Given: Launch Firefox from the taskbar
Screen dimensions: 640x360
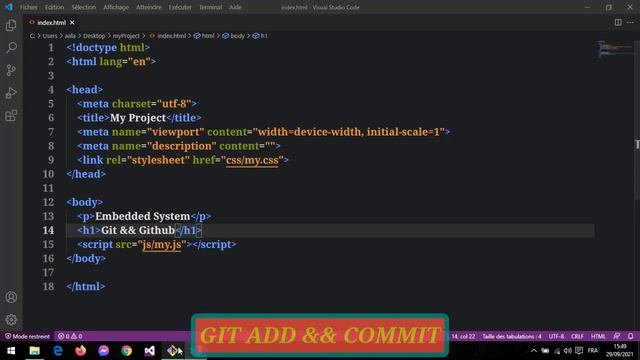Looking at the screenshot, I should click(81, 351).
